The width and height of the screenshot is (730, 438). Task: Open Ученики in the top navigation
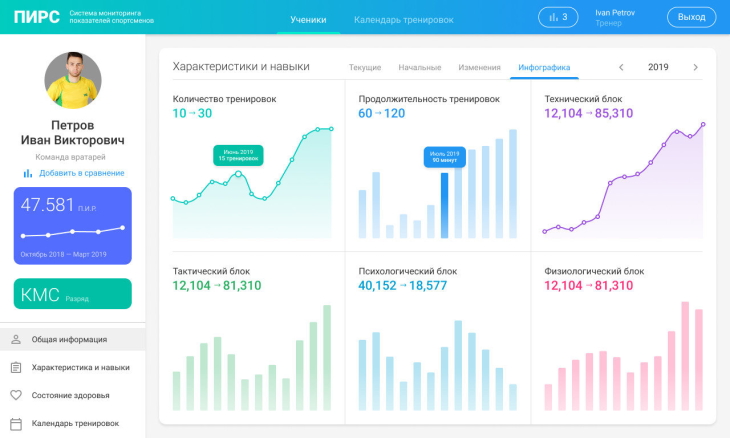coord(308,19)
